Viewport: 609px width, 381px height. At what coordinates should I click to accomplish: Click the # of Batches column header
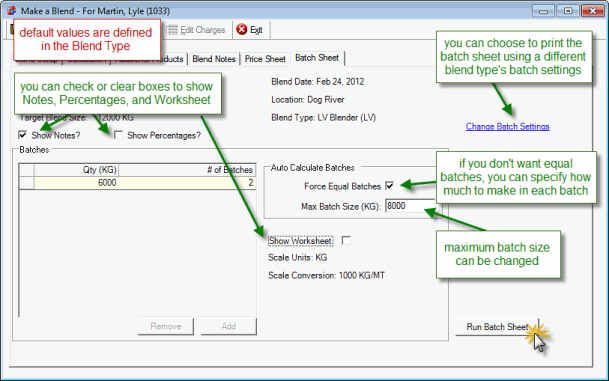pyautogui.click(x=187, y=170)
